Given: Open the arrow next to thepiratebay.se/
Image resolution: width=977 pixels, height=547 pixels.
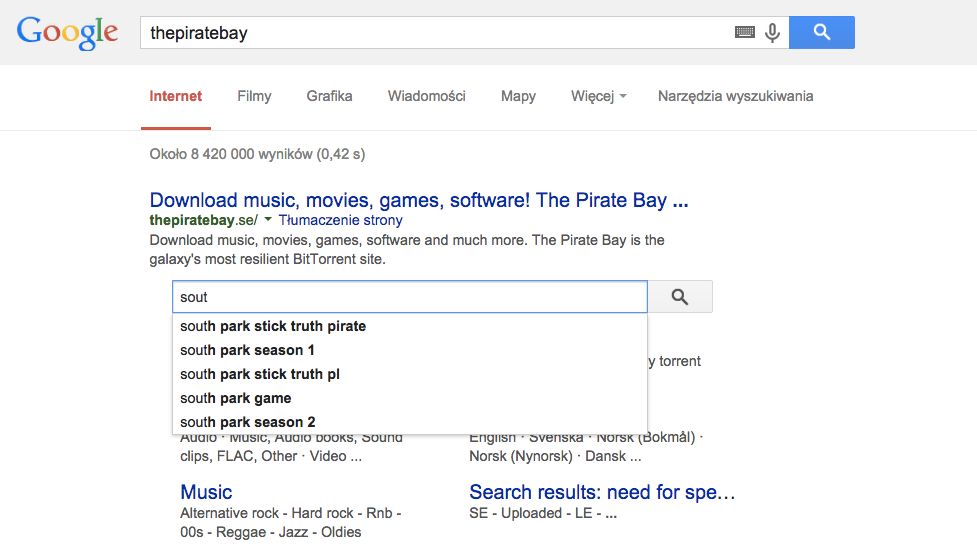Looking at the screenshot, I should coord(268,219).
